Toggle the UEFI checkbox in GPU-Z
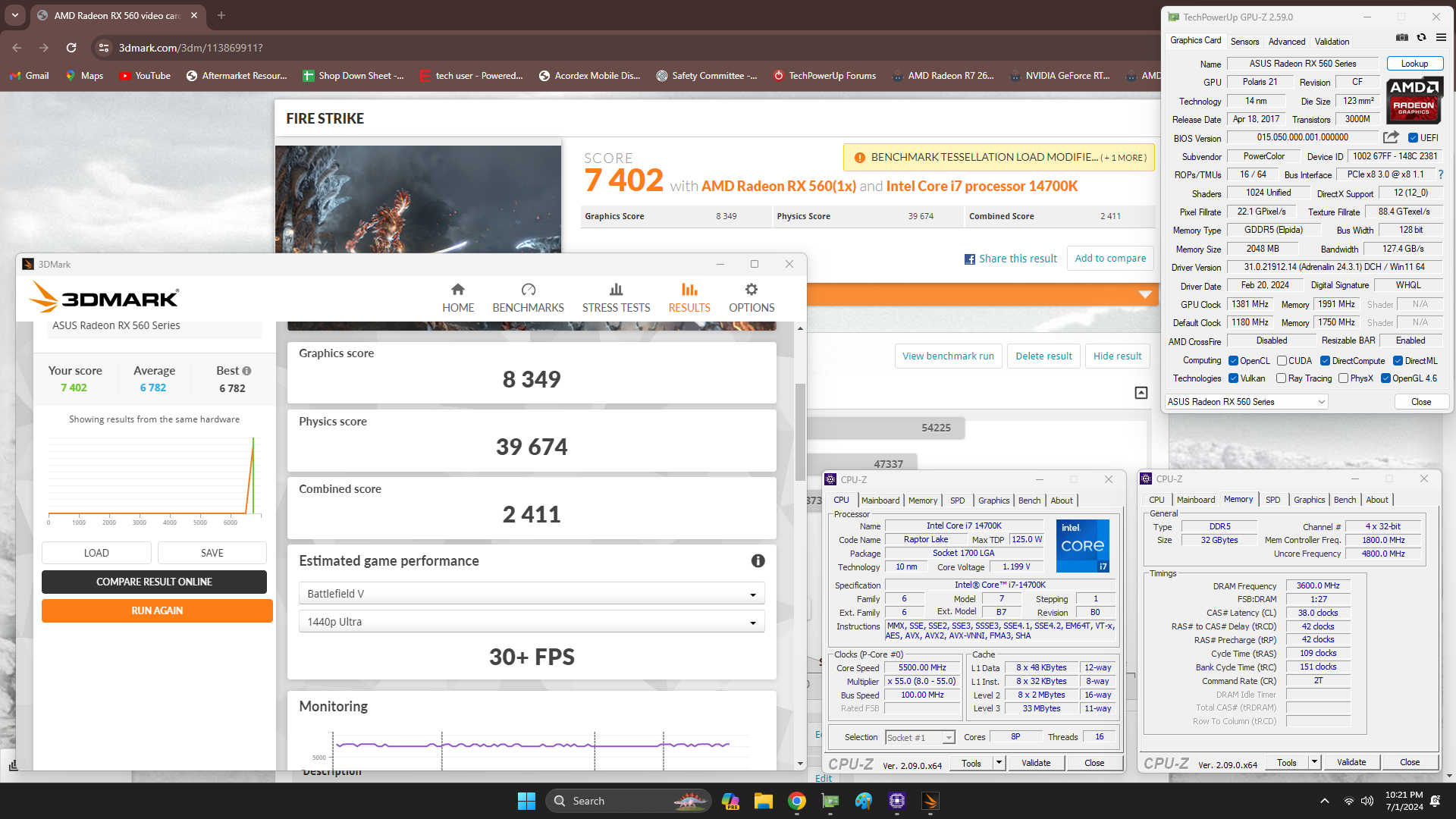1456x819 pixels. [x=1413, y=138]
